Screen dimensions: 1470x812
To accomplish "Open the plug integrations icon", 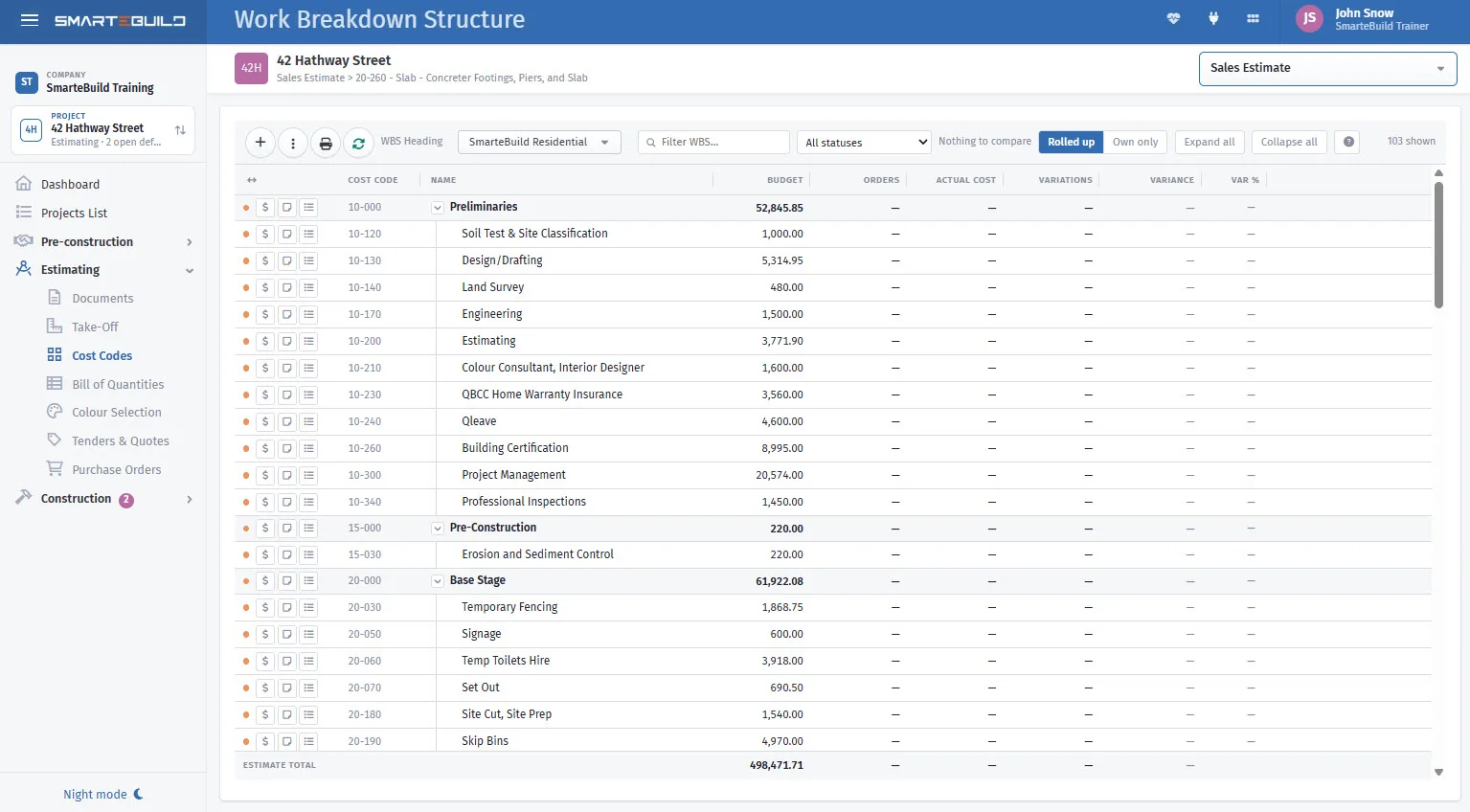I will 1213,18.
